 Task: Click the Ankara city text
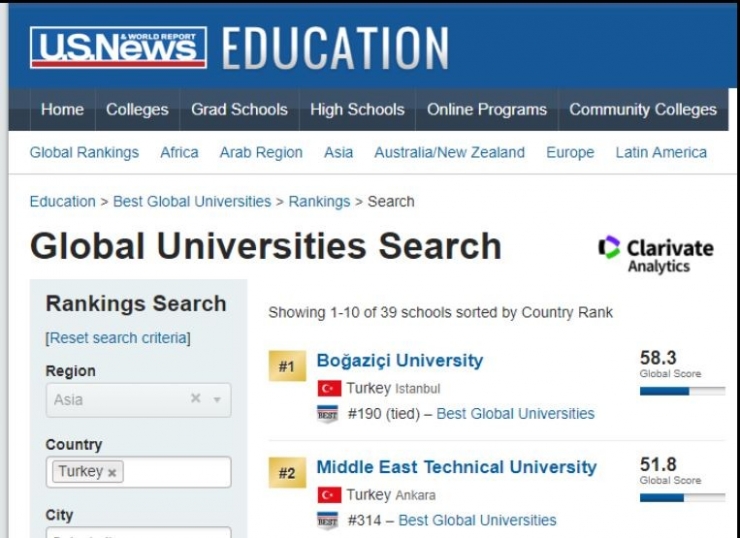415,496
